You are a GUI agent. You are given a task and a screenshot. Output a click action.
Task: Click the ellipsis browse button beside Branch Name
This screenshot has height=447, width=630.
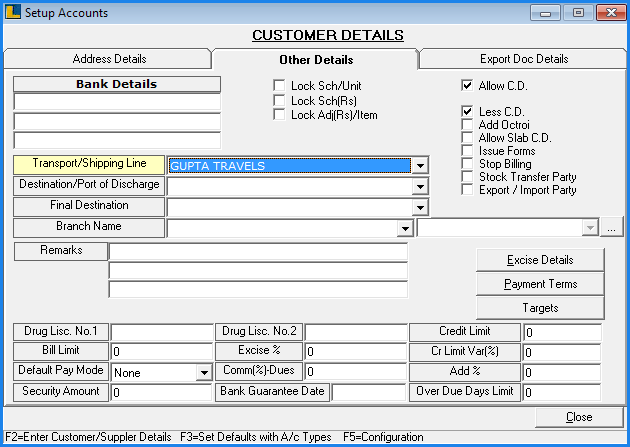(x=613, y=227)
